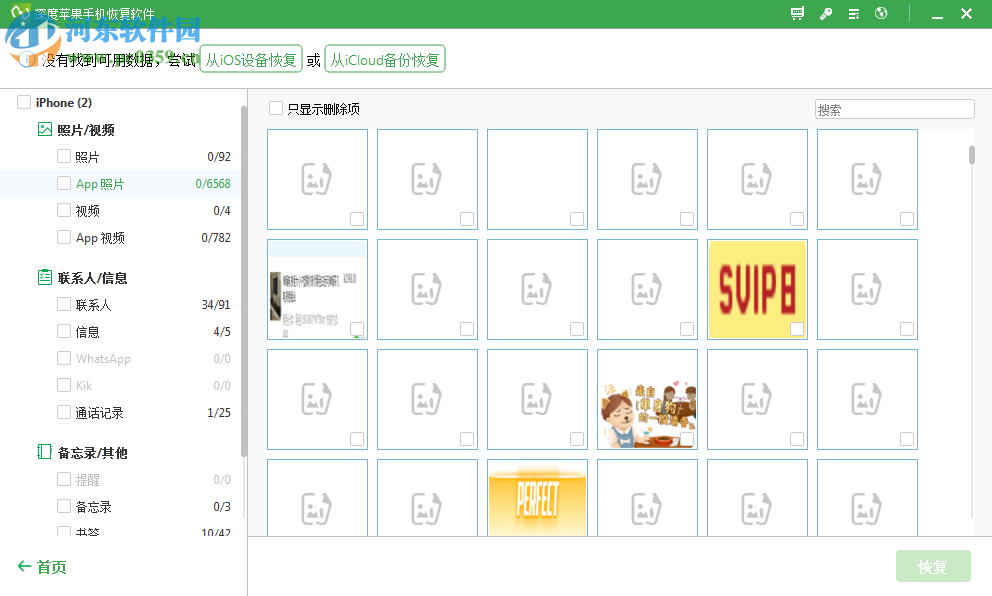Click the Photos/Videos category icon
Image resolution: width=992 pixels, height=596 pixels.
(44, 130)
